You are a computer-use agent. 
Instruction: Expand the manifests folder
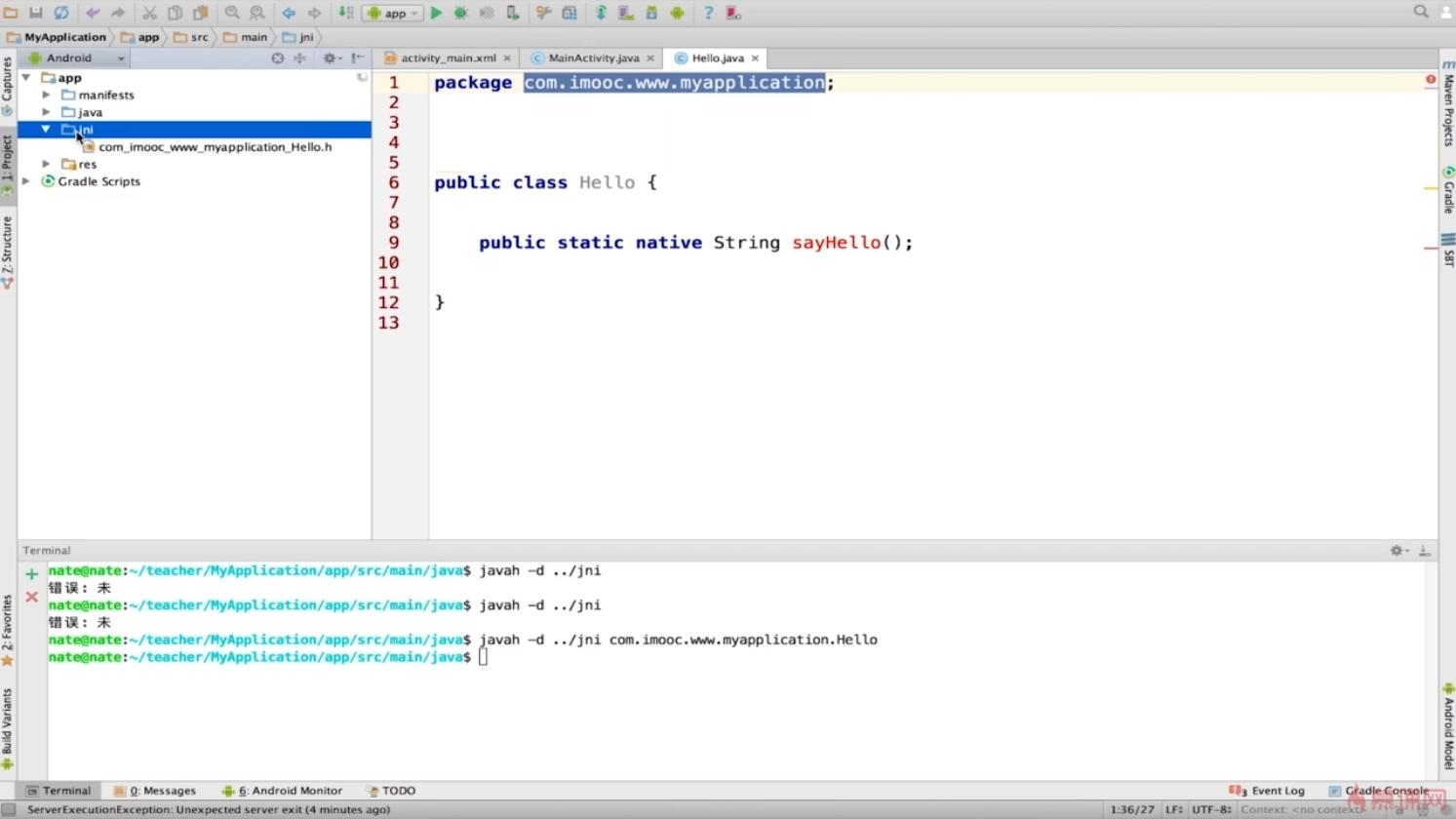(46, 96)
